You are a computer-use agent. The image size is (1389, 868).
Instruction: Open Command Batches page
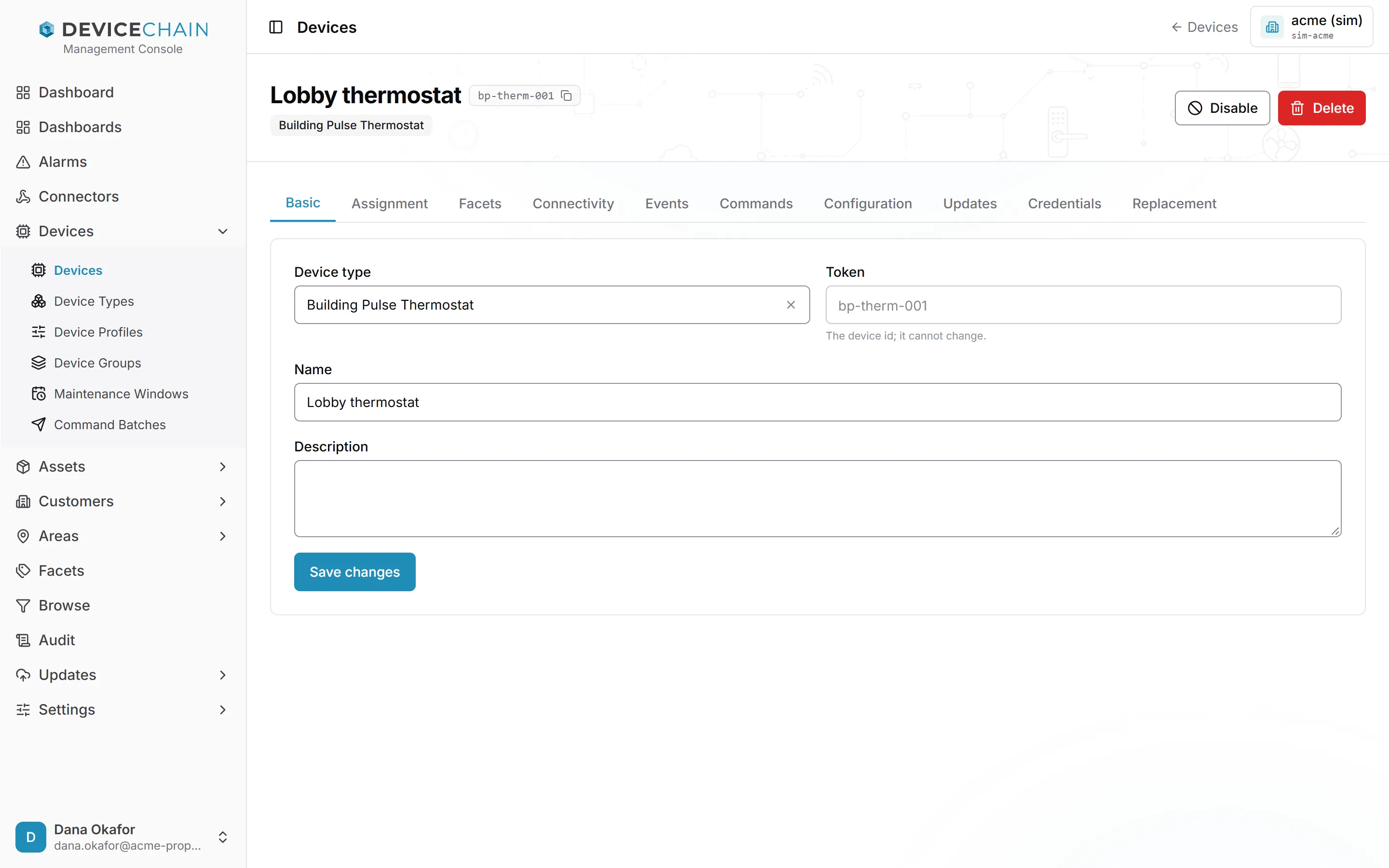[109, 424]
